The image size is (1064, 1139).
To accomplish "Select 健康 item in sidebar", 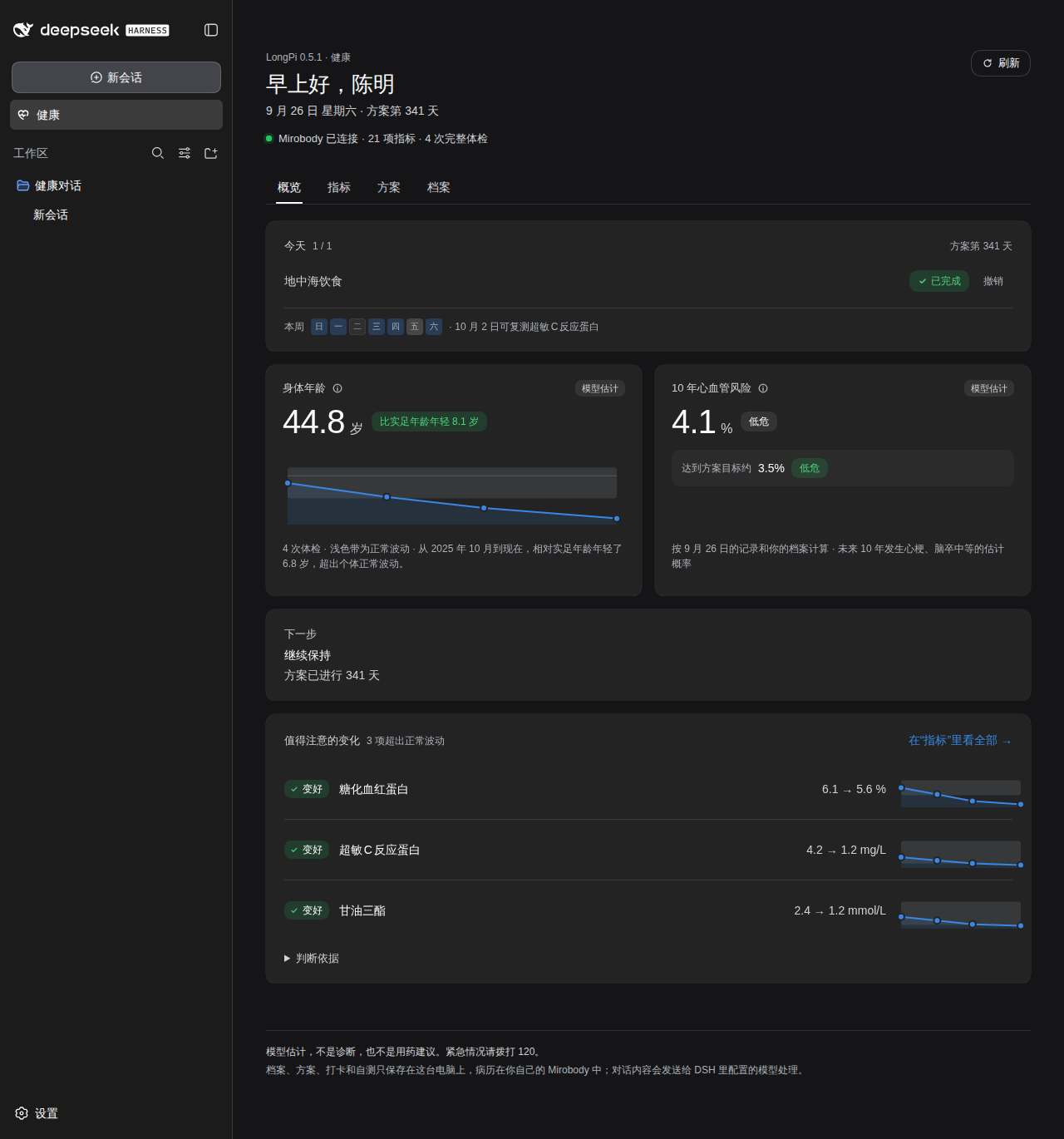I will pos(116,115).
